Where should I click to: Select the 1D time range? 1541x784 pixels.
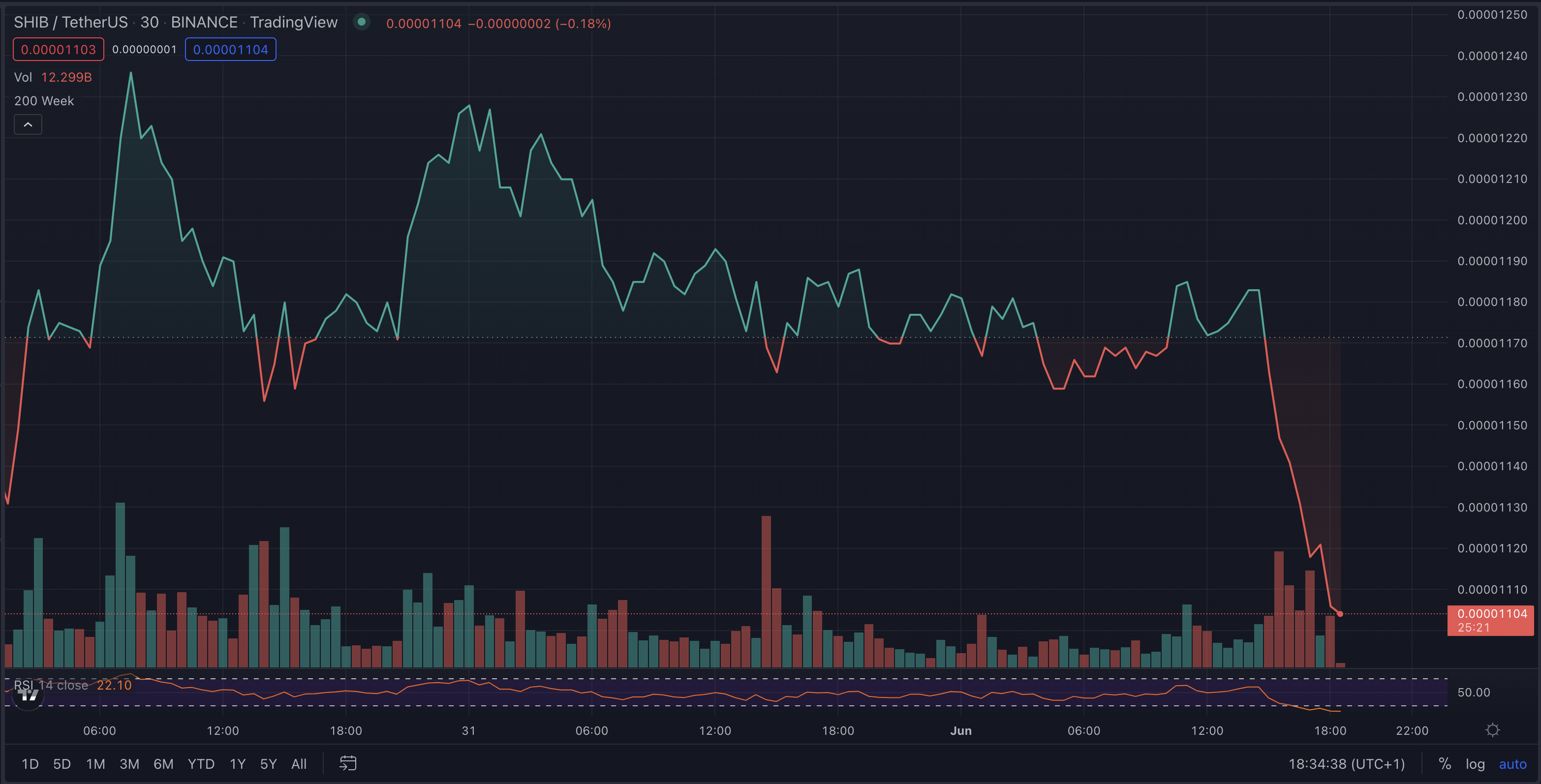pos(30,764)
